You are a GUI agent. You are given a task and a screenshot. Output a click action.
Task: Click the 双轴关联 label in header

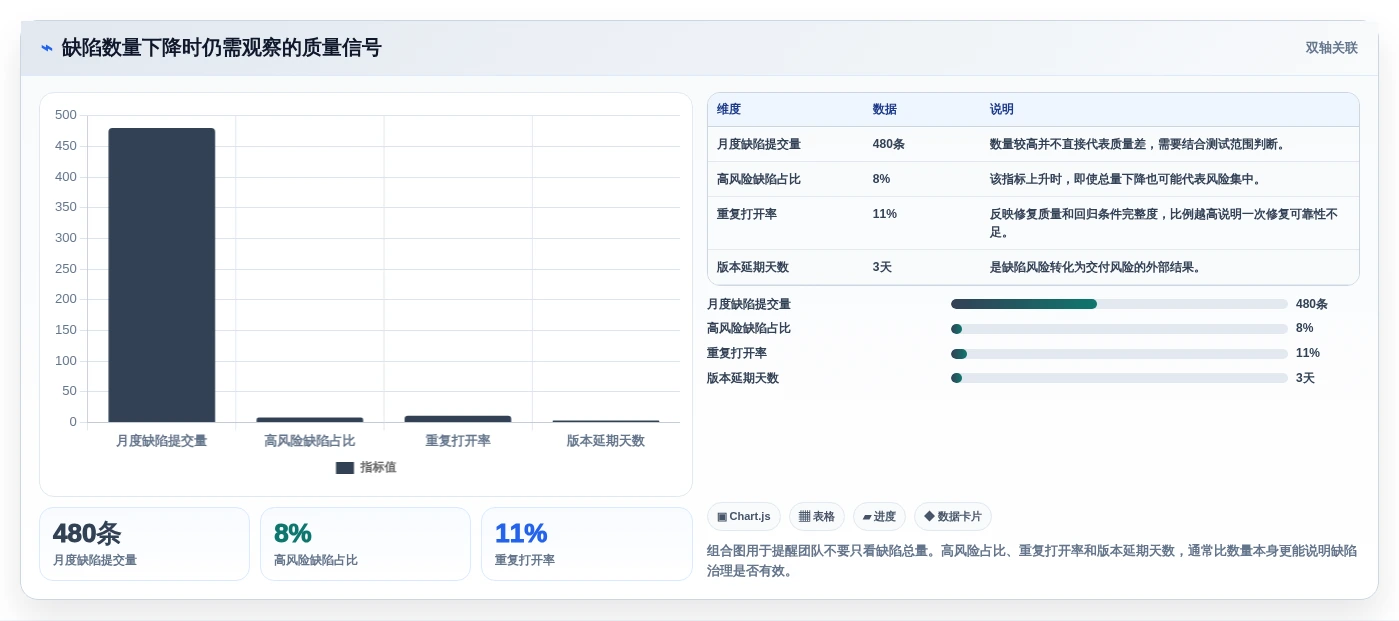(x=1331, y=48)
